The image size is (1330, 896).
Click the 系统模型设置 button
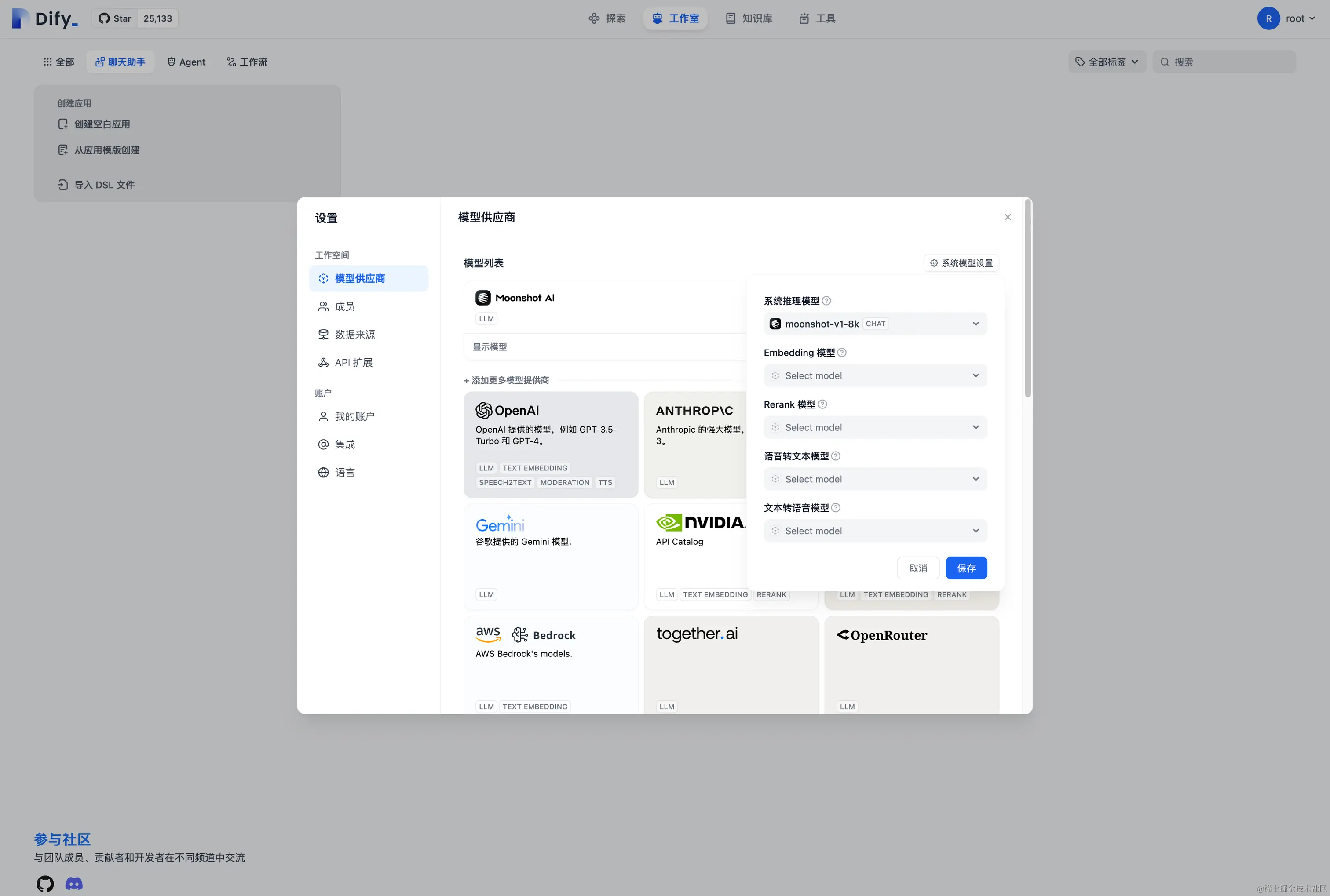point(961,263)
